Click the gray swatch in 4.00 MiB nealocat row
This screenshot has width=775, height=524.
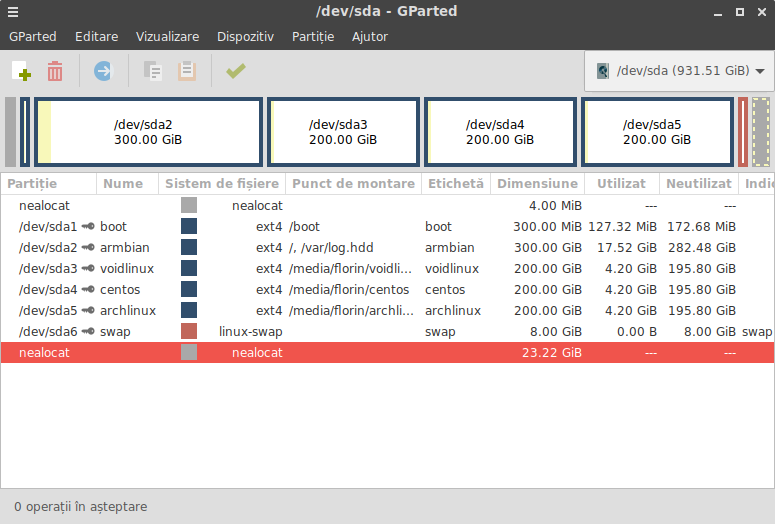(x=189, y=205)
